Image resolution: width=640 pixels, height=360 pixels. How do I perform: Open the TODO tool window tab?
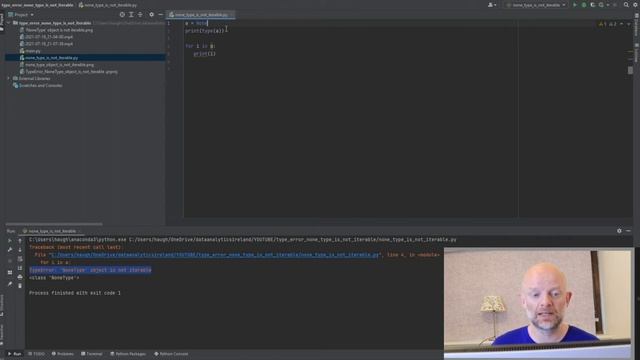36,353
